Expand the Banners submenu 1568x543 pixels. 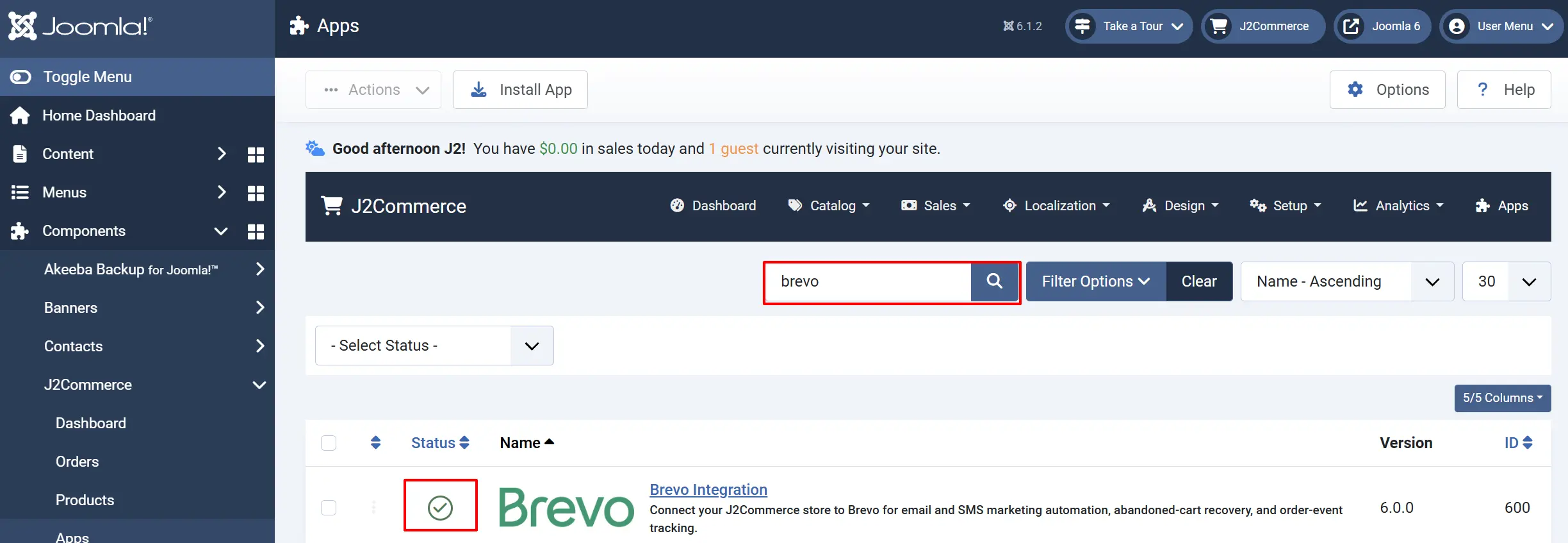point(260,308)
